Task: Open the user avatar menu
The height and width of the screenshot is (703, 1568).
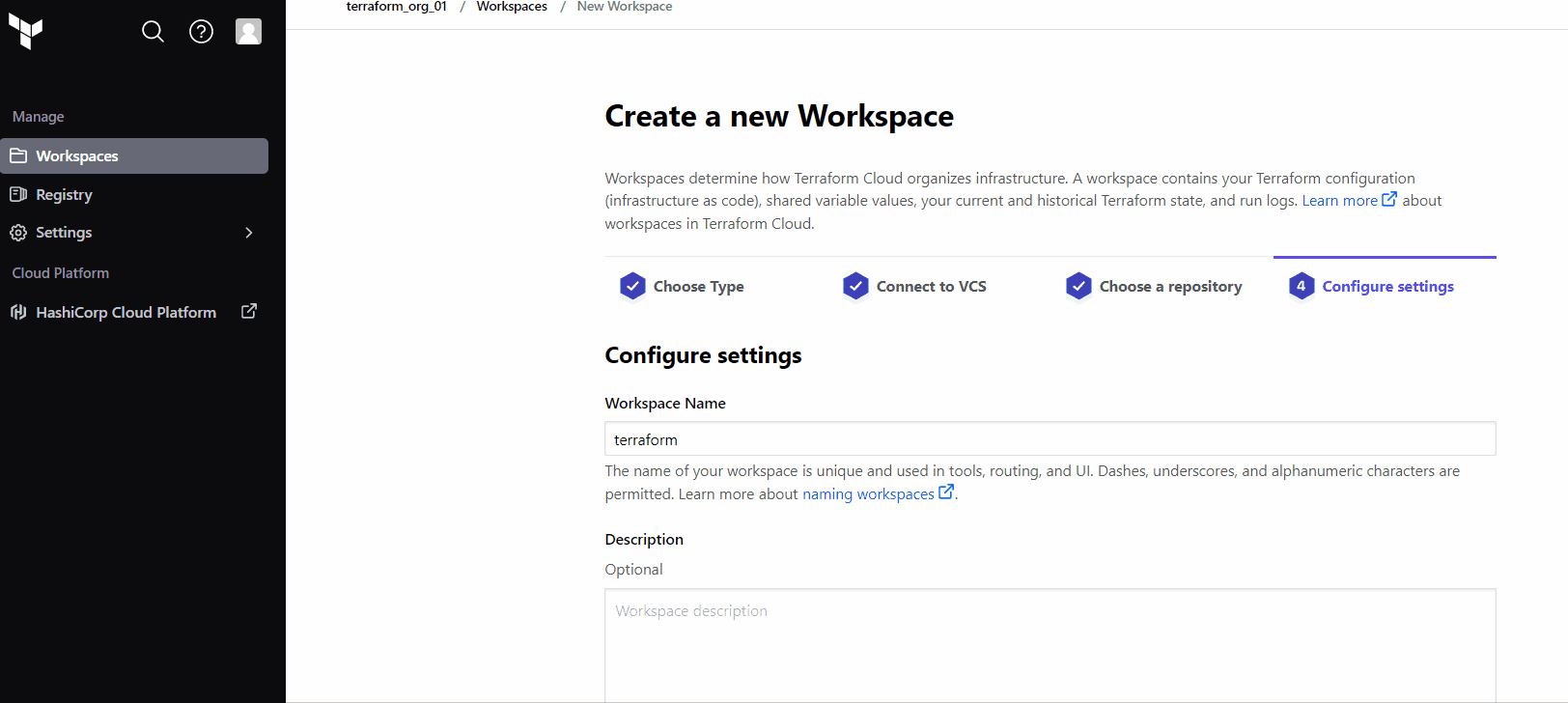Action: [x=248, y=32]
